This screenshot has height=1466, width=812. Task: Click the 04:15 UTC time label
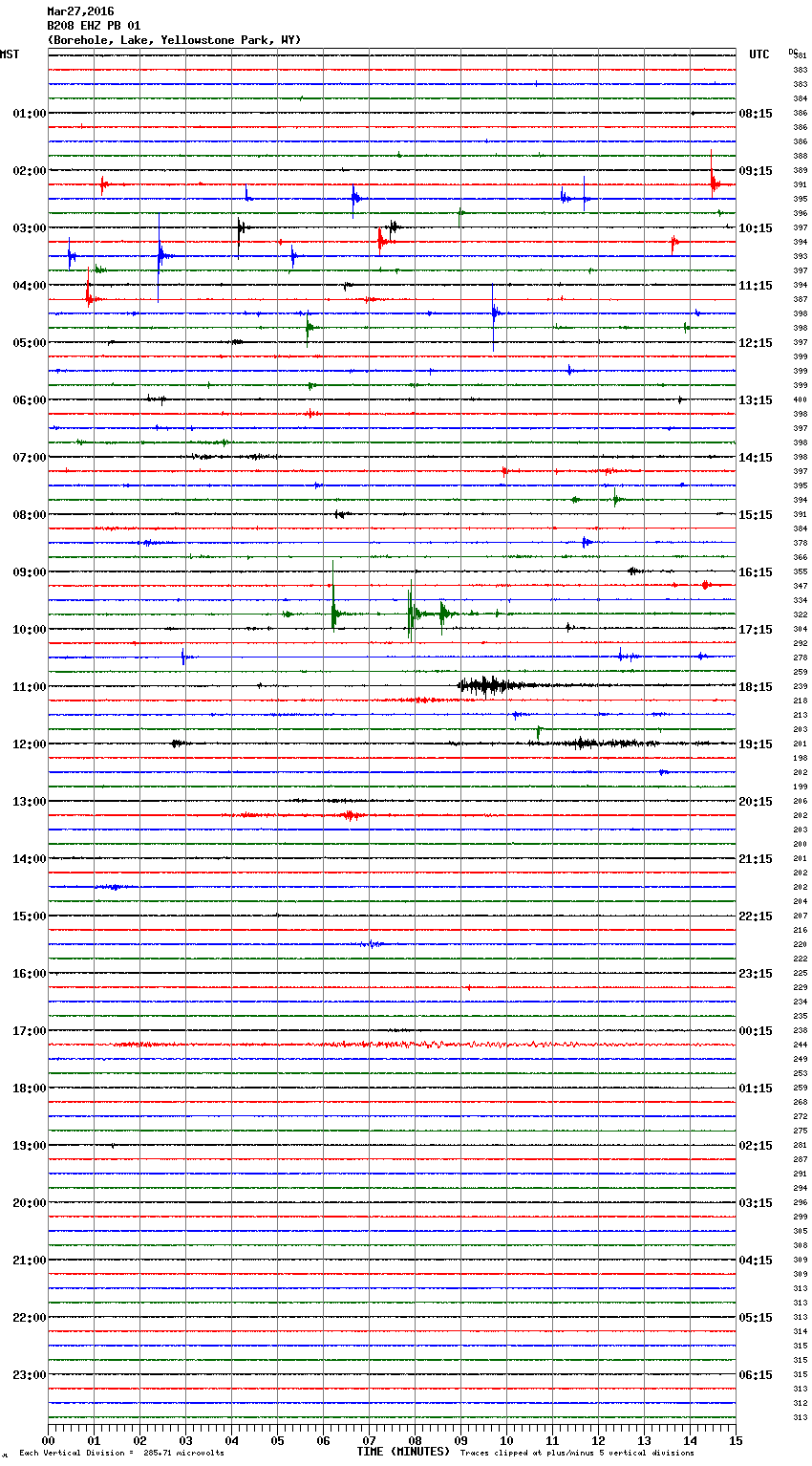756,1261
